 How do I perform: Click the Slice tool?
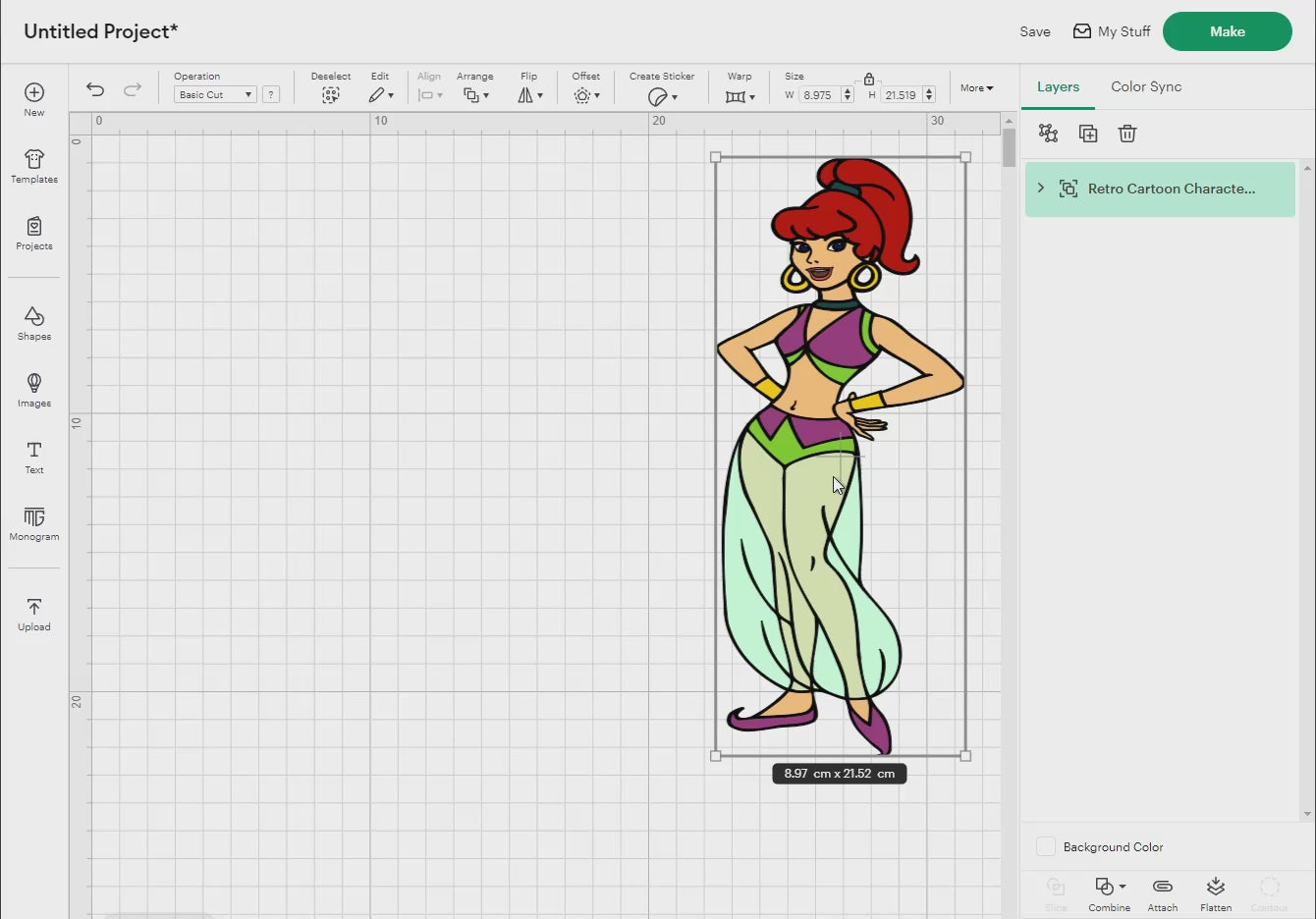[x=1056, y=894]
